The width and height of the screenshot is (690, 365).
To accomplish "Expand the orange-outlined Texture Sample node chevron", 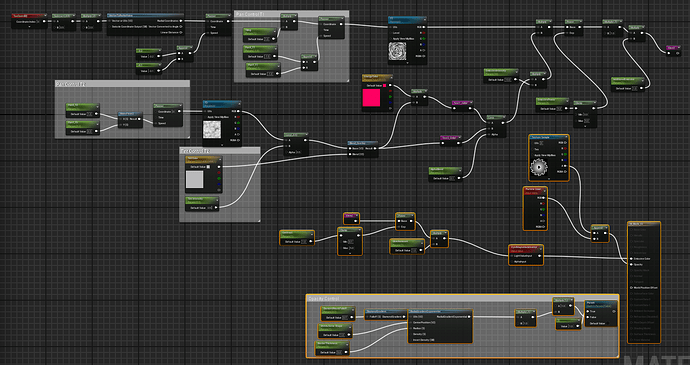I will [x=549, y=179].
